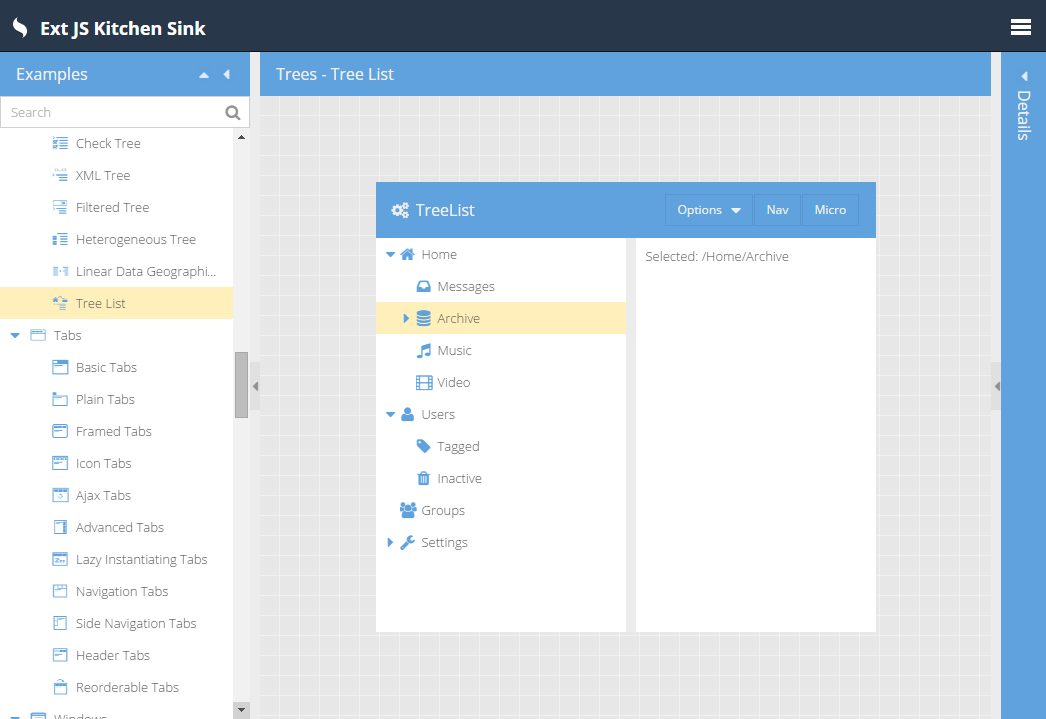The image size is (1046, 719).
Task: Collapse the Users node arrow
Action: 390,415
